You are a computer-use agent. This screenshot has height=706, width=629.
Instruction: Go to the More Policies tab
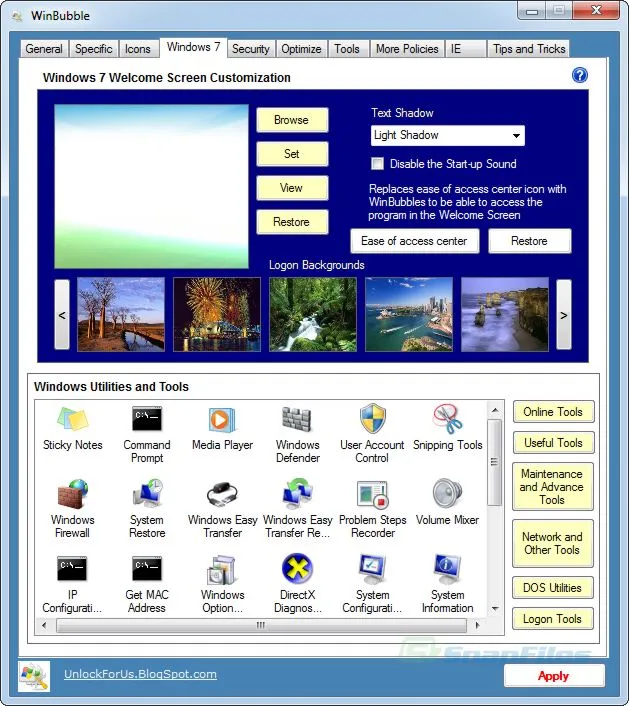[407, 49]
